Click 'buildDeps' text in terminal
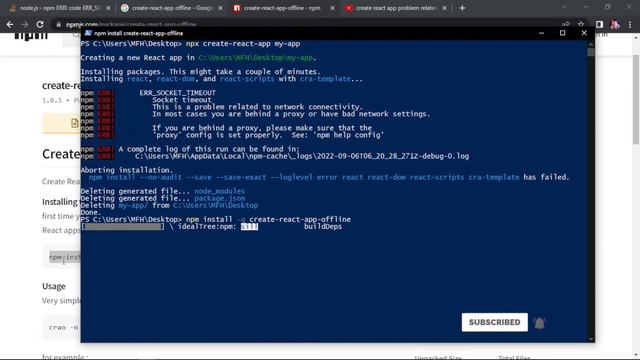640x360 pixels. (x=323, y=227)
